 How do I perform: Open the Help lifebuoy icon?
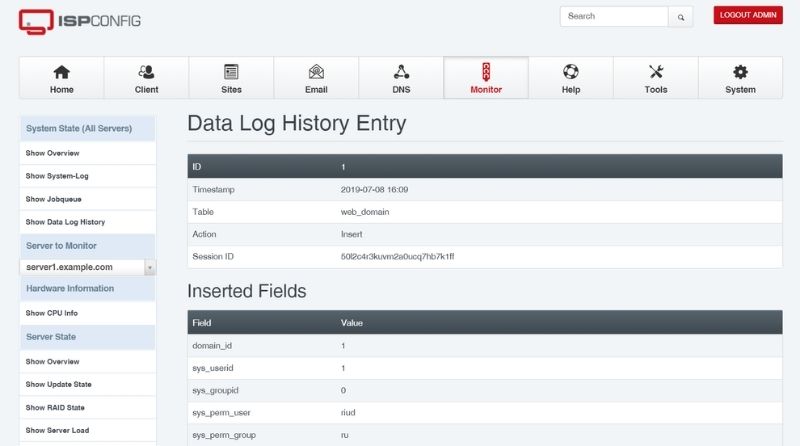pyautogui.click(x=571, y=72)
